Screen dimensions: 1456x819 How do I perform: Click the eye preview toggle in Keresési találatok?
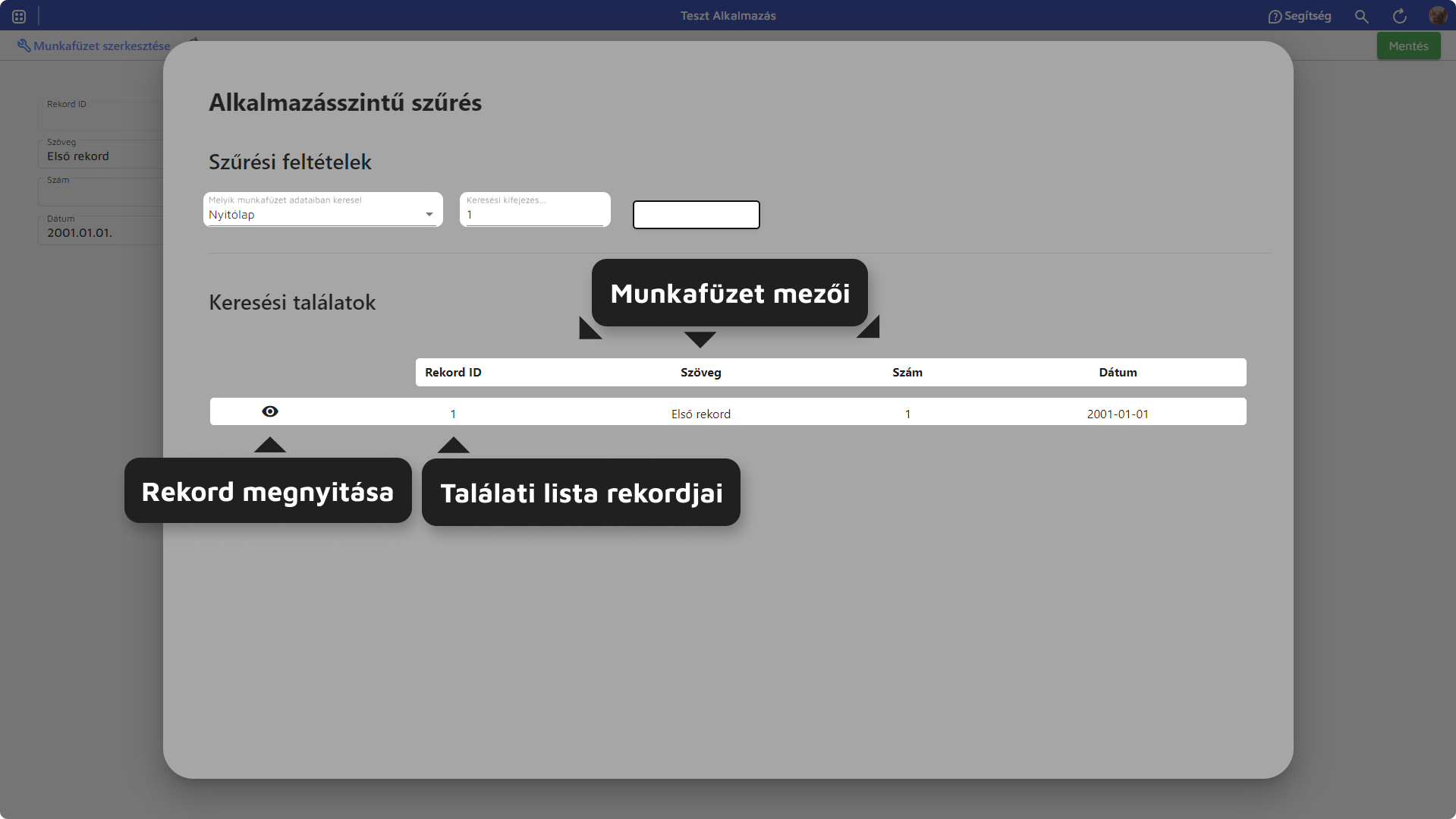[270, 411]
